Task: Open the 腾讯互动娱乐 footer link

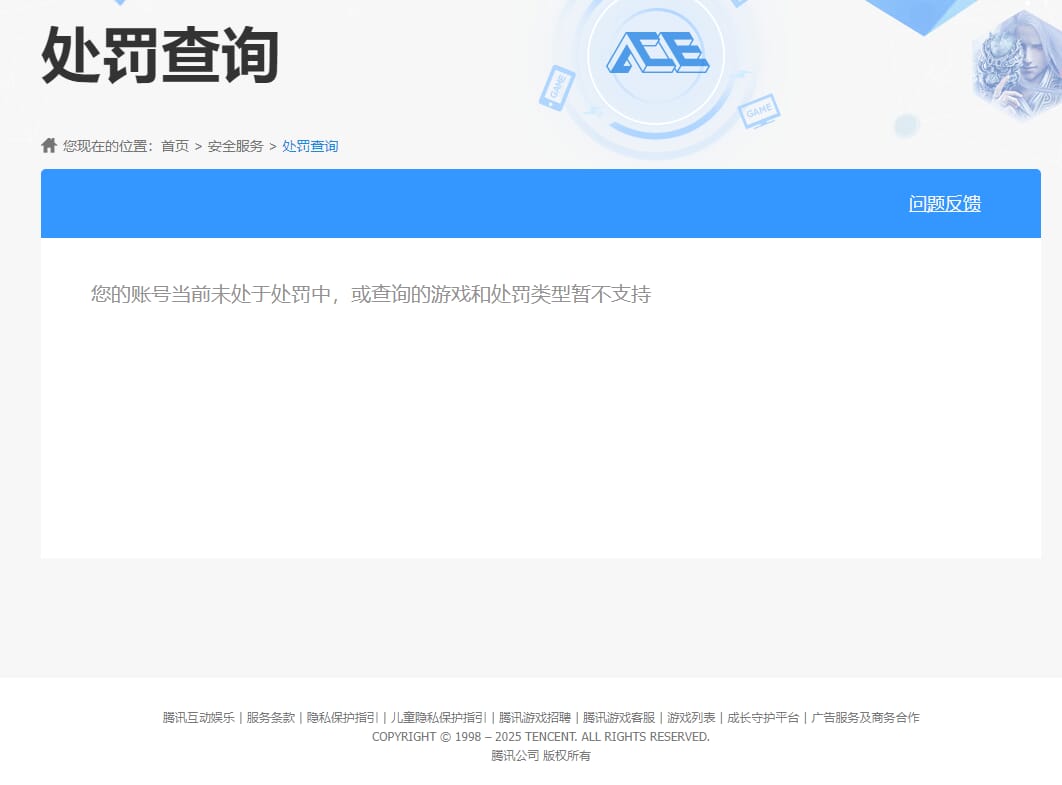Action: (x=198, y=718)
